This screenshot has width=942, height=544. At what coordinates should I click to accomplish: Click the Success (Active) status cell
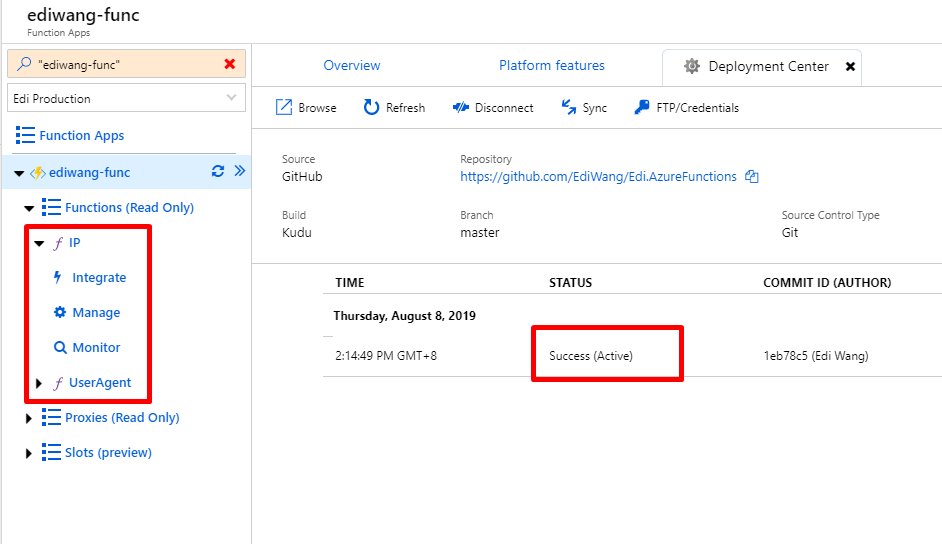tap(591, 355)
